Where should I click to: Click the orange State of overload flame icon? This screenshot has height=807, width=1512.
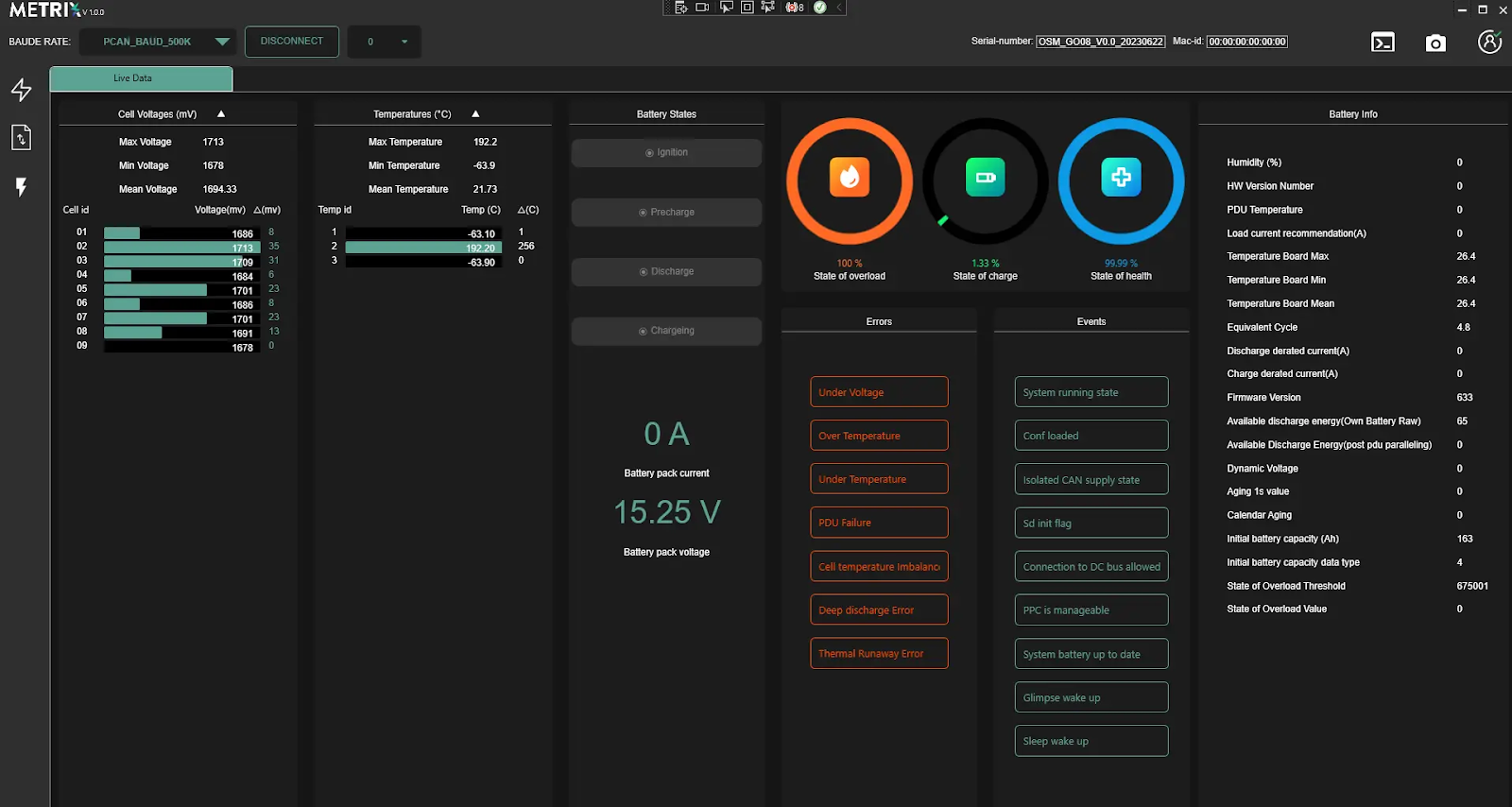849,178
